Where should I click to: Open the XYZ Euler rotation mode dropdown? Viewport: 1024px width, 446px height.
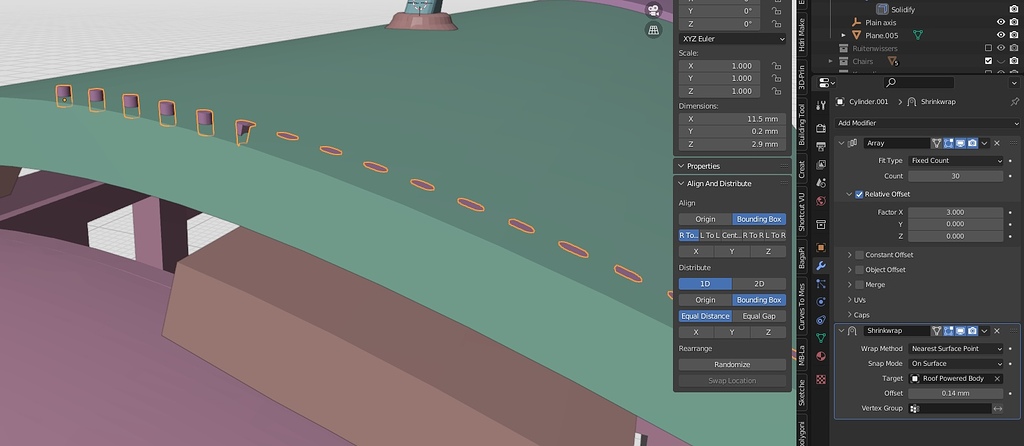pyautogui.click(x=732, y=39)
